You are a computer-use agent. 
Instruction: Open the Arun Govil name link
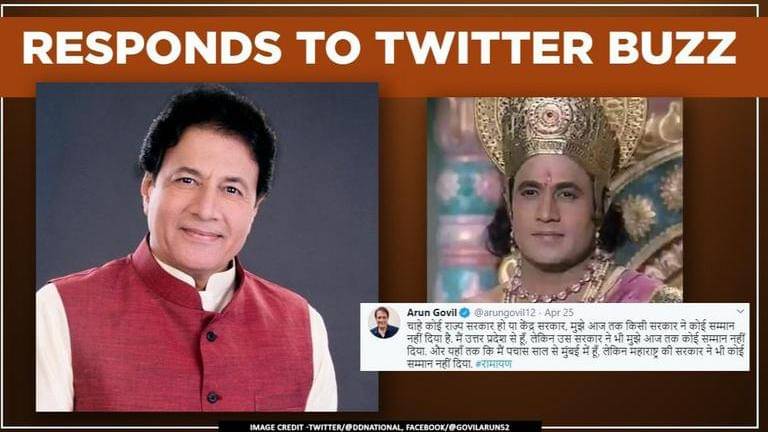pyautogui.click(x=431, y=312)
